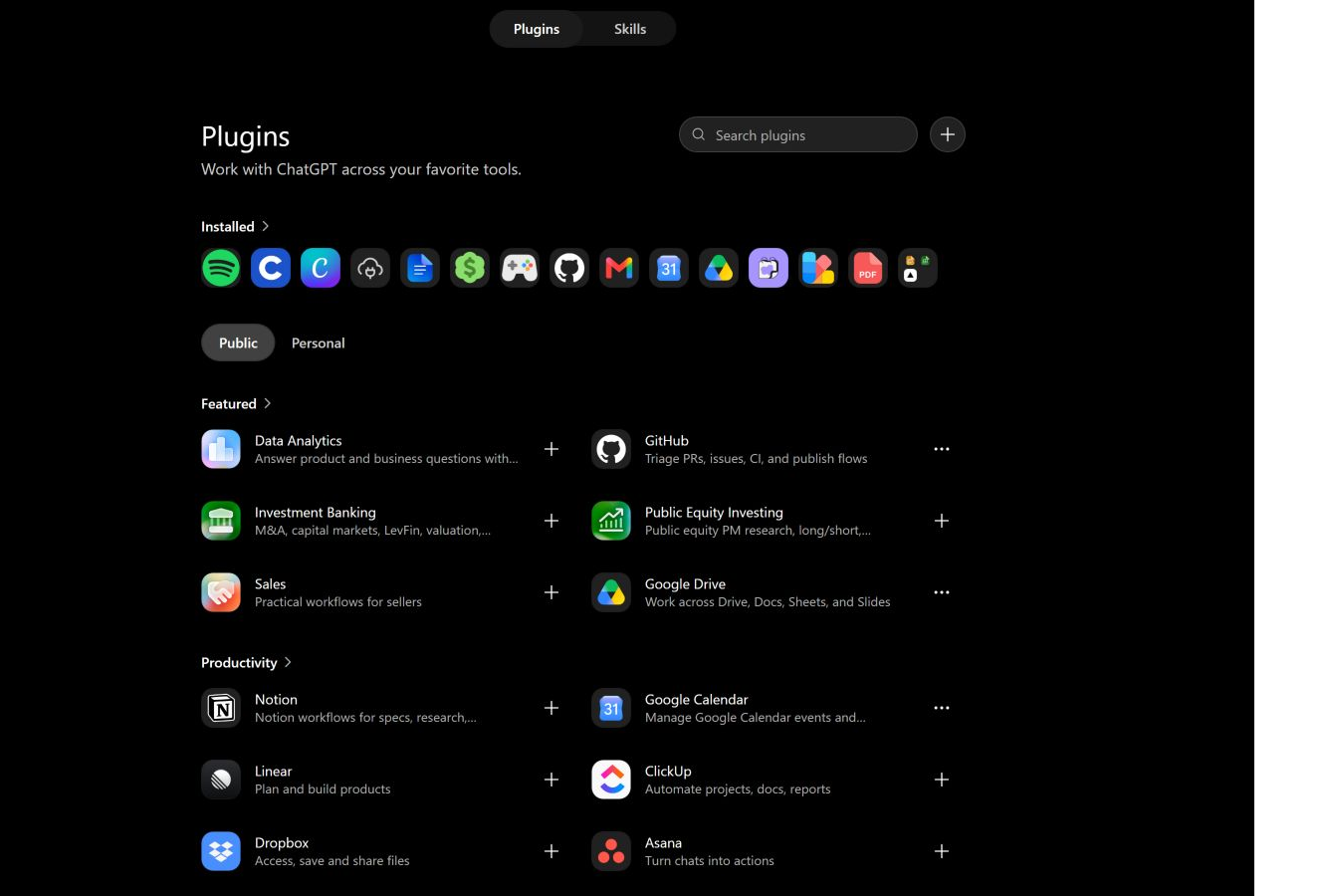The width and height of the screenshot is (1324, 896).
Task: Add the Dropbox plugin
Action: 552,851
